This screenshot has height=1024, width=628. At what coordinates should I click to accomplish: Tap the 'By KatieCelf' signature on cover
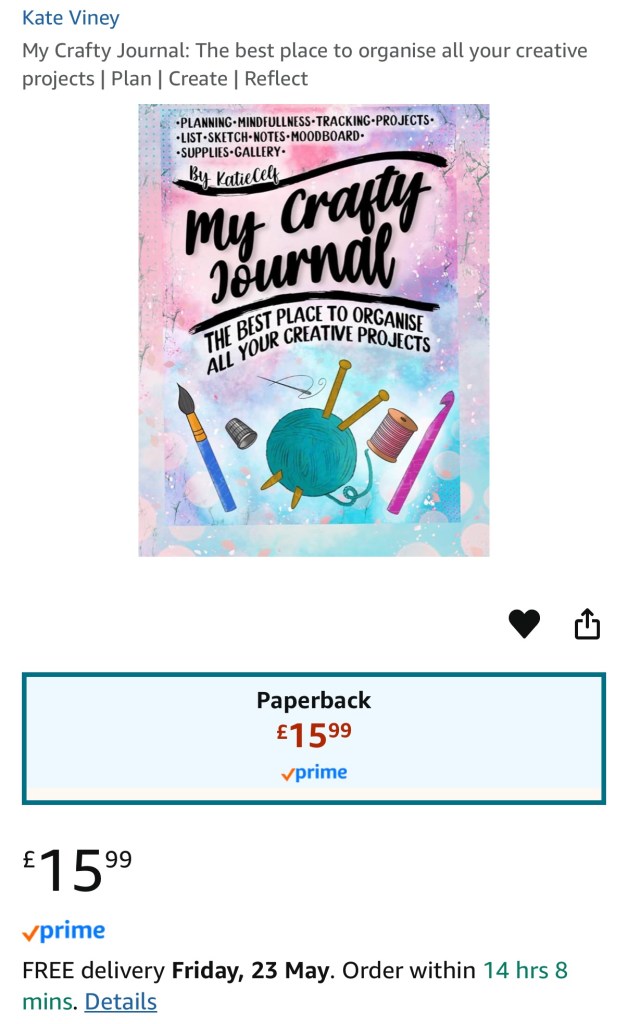[x=234, y=176]
